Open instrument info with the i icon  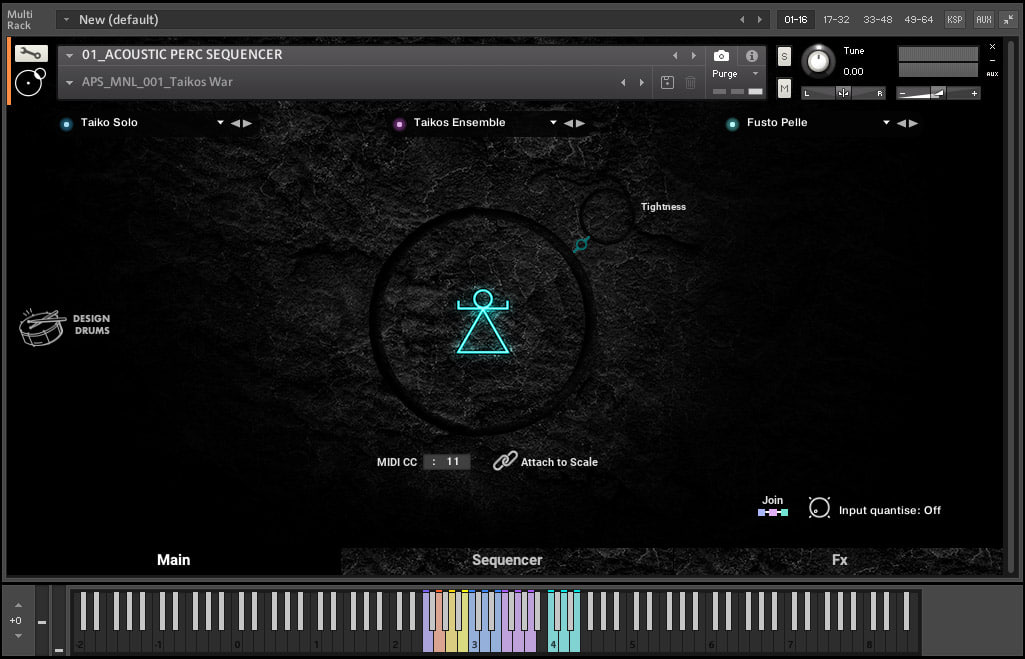[751, 56]
